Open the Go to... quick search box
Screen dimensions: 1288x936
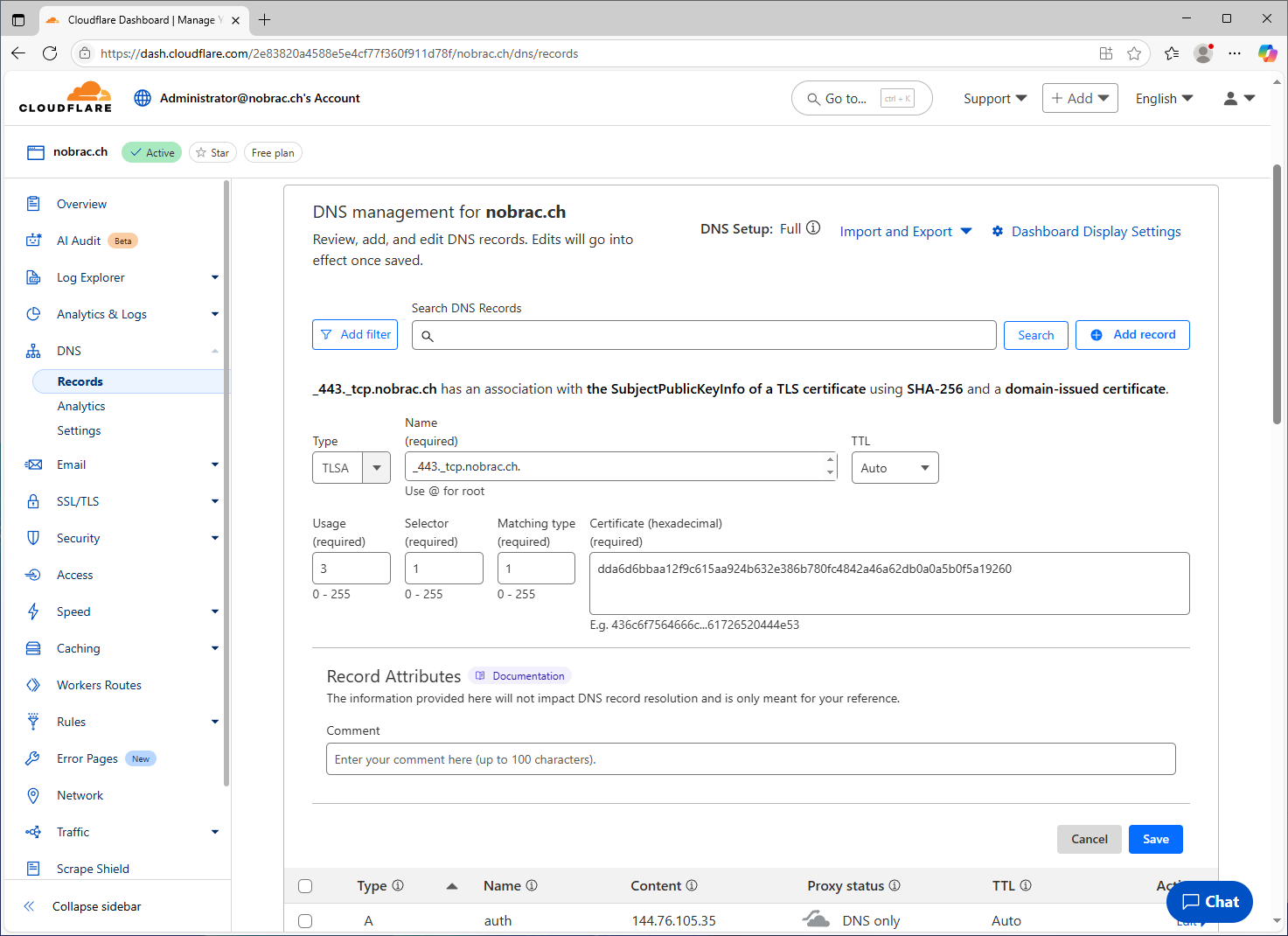tap(861, 98)
